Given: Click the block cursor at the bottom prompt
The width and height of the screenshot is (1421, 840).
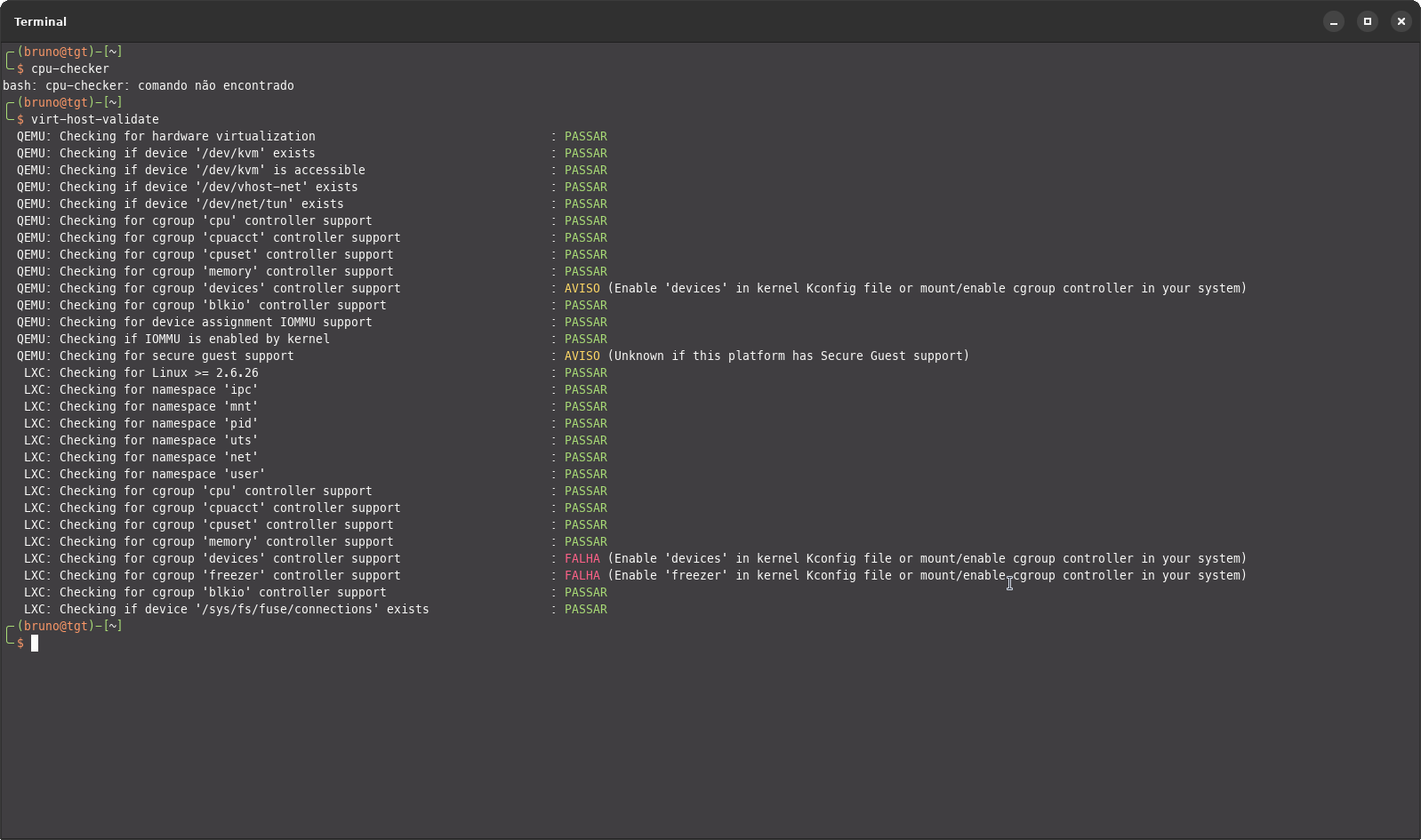Looking at the screenshot, I should pyautogui.click(x=35, y=643).
